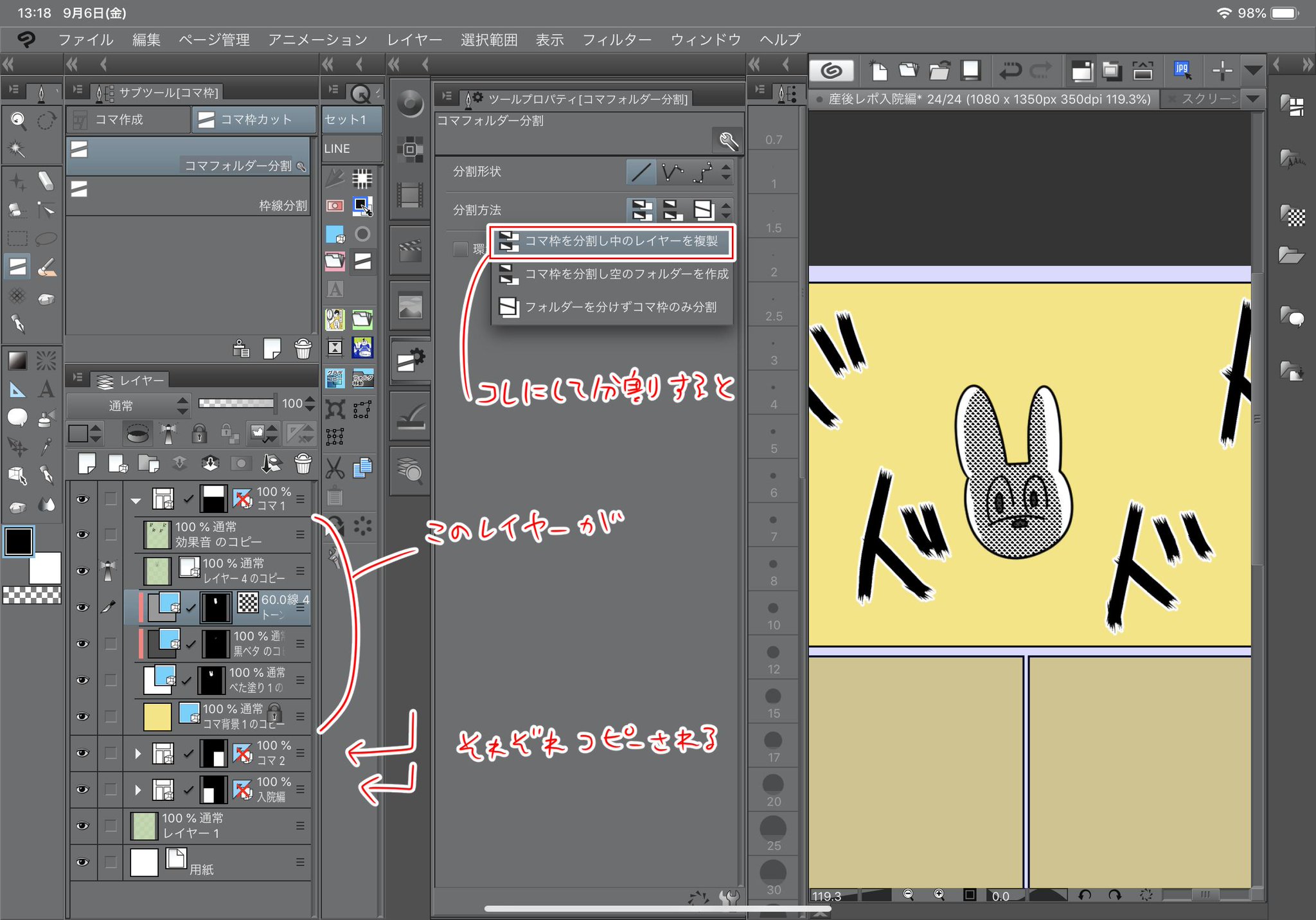Toggle the check column of コマ 1 layer

pyautogui.click(x=111, y=498)
